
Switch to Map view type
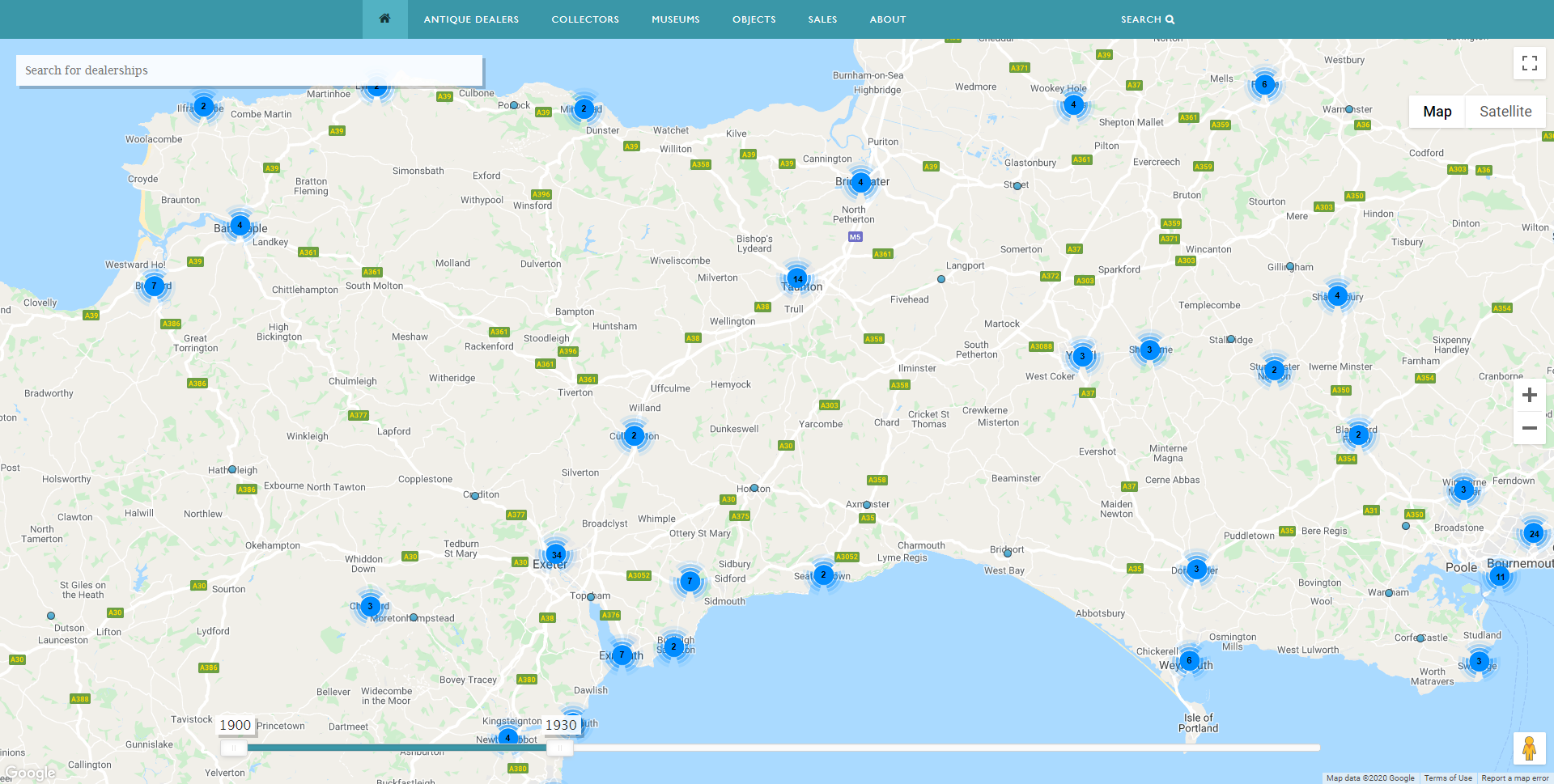click(1437, 112)
